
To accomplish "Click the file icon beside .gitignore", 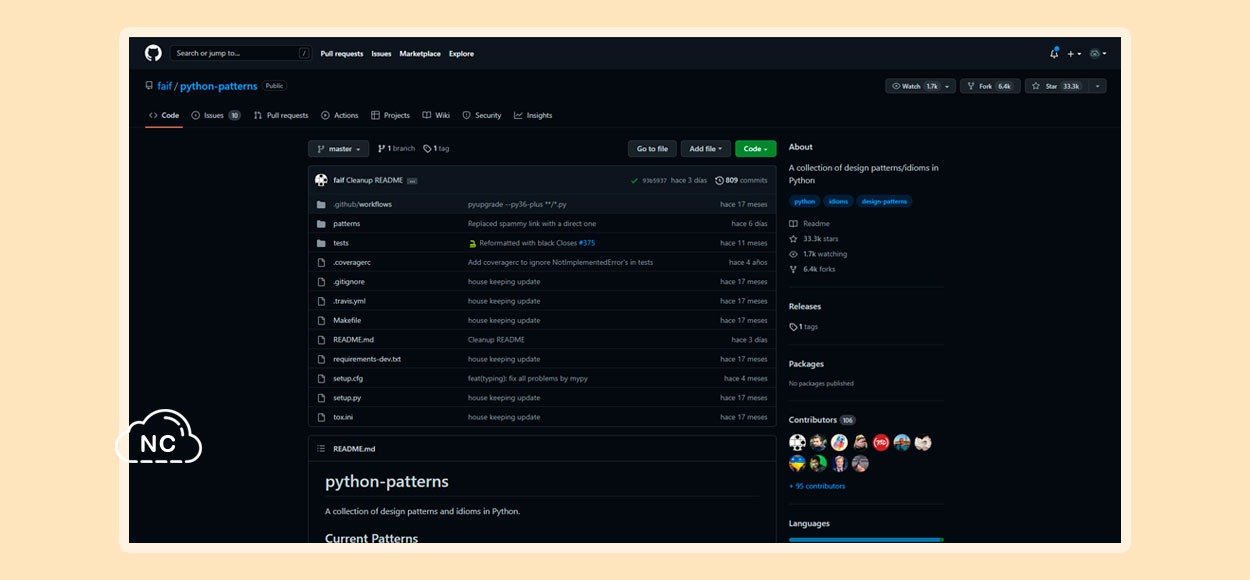I will click(321, 282).
